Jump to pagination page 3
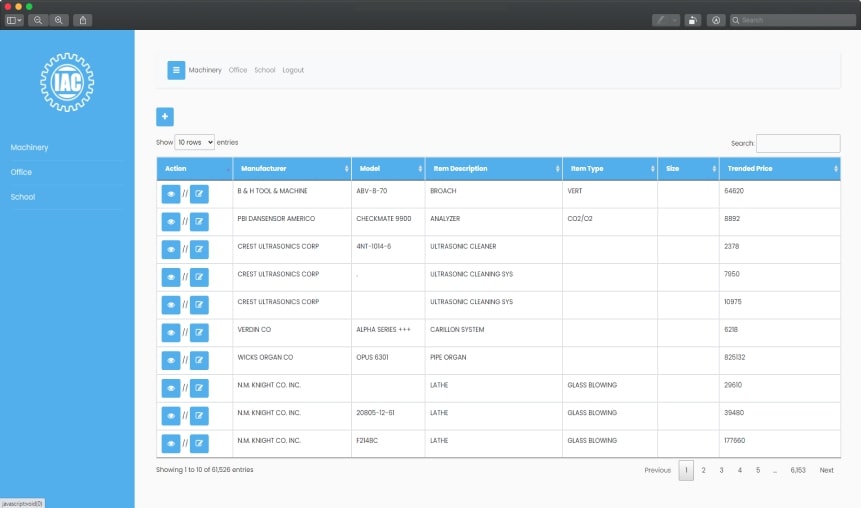Image resolution: width=861 pixels, height=508 pixels. [x=721, y=470]
